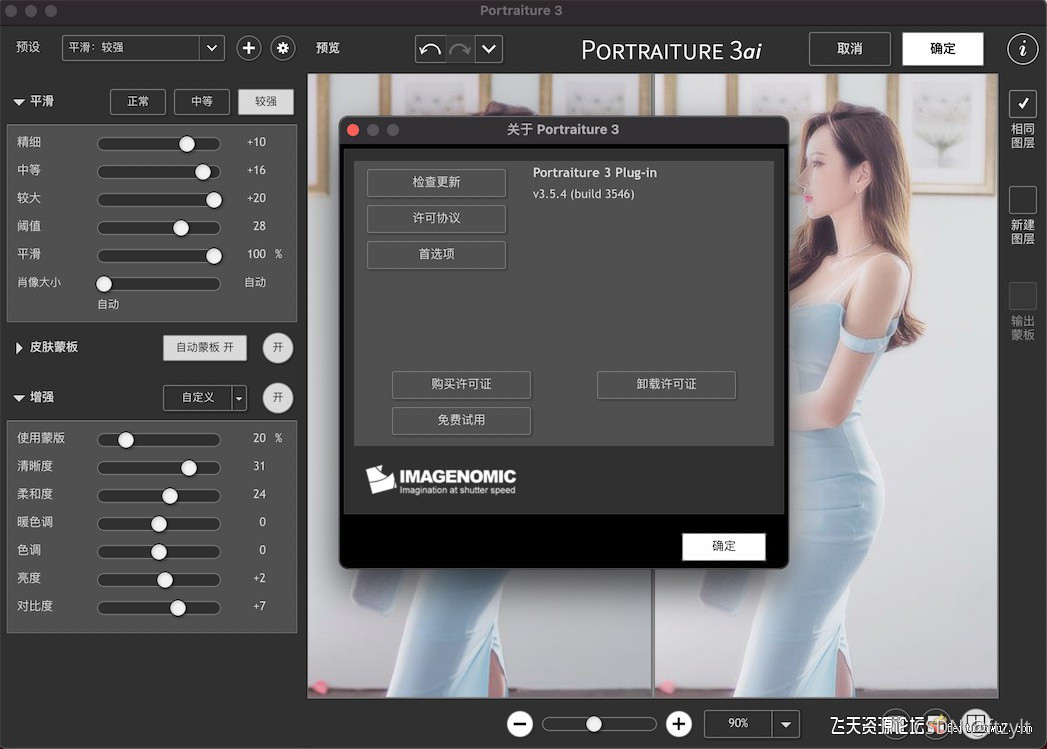Open 首选项 in About dialog
This screenshot has width=1047, height=749.
(436, 254)
